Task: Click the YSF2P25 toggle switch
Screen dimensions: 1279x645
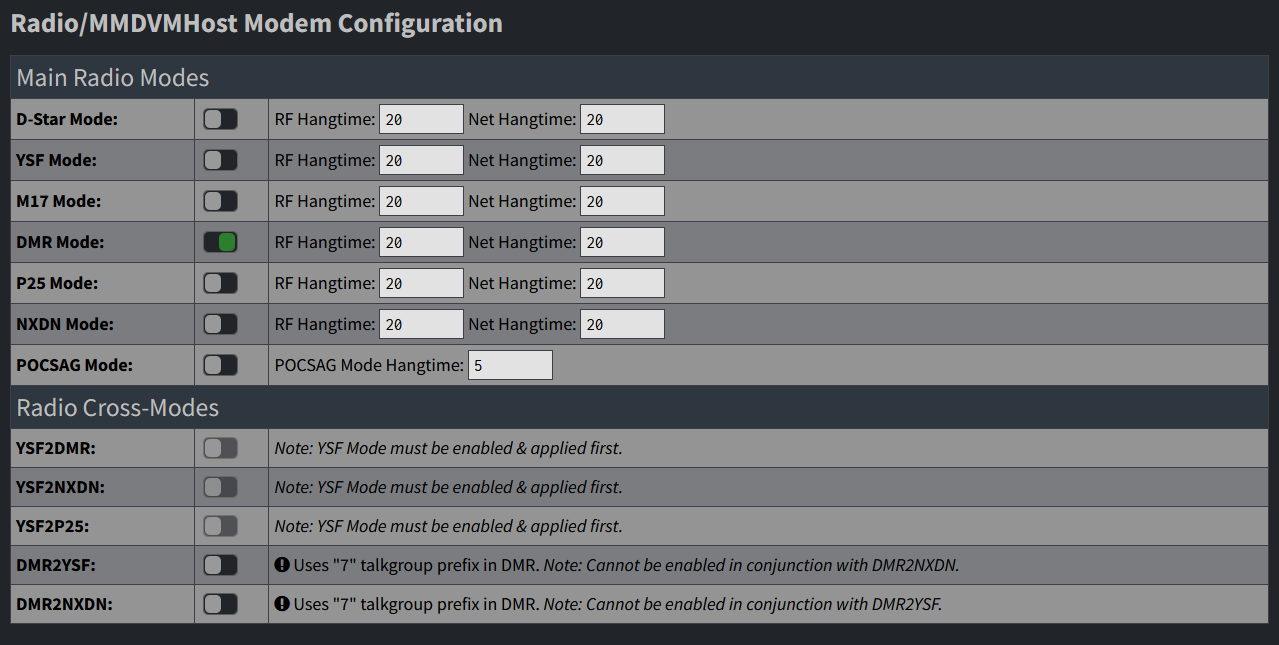Action: [x=220, y=526]
